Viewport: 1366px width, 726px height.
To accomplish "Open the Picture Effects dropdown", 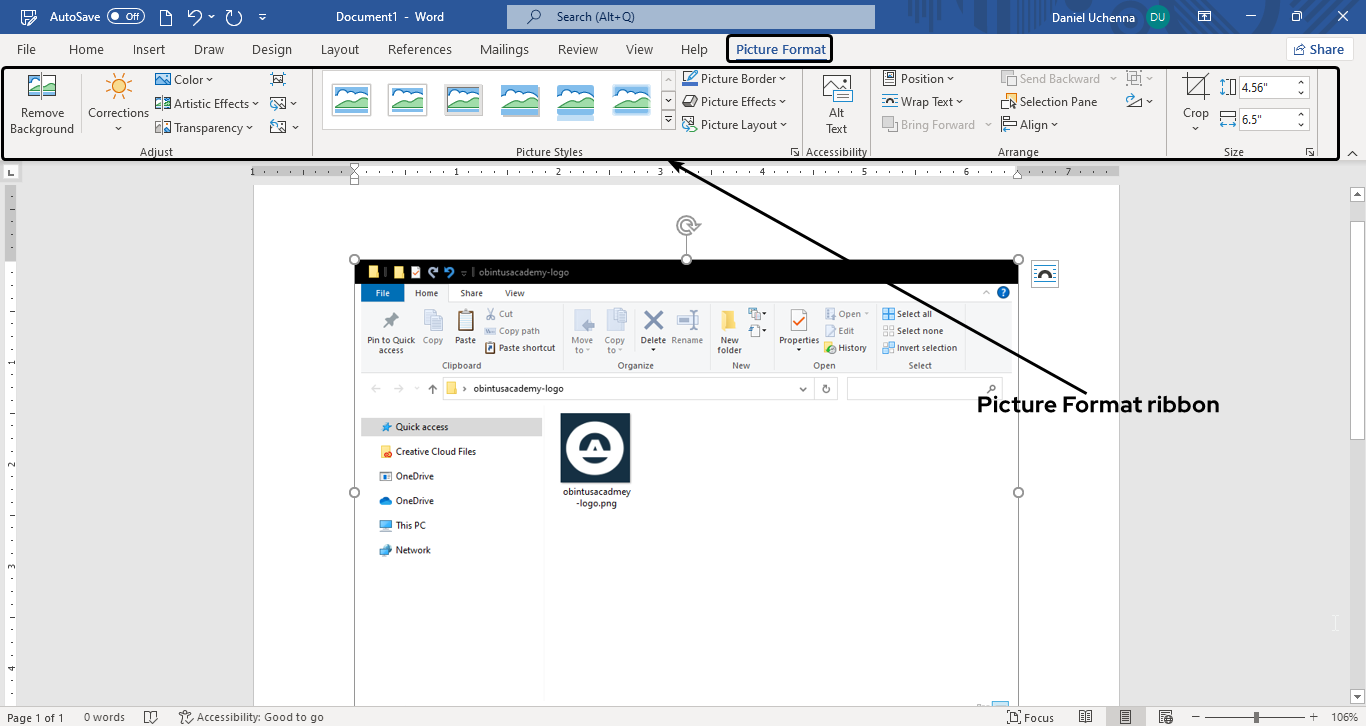I will pos(736,101).
